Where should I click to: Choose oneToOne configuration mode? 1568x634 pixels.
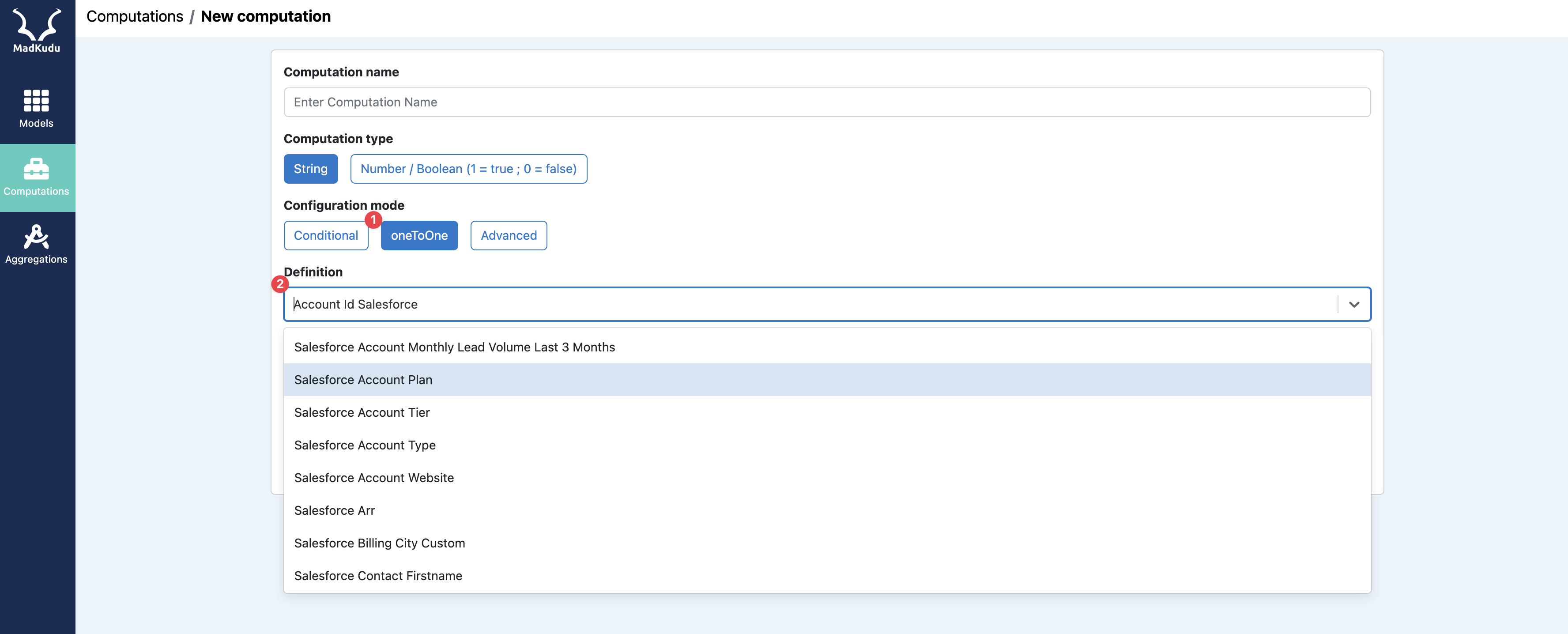419,235
